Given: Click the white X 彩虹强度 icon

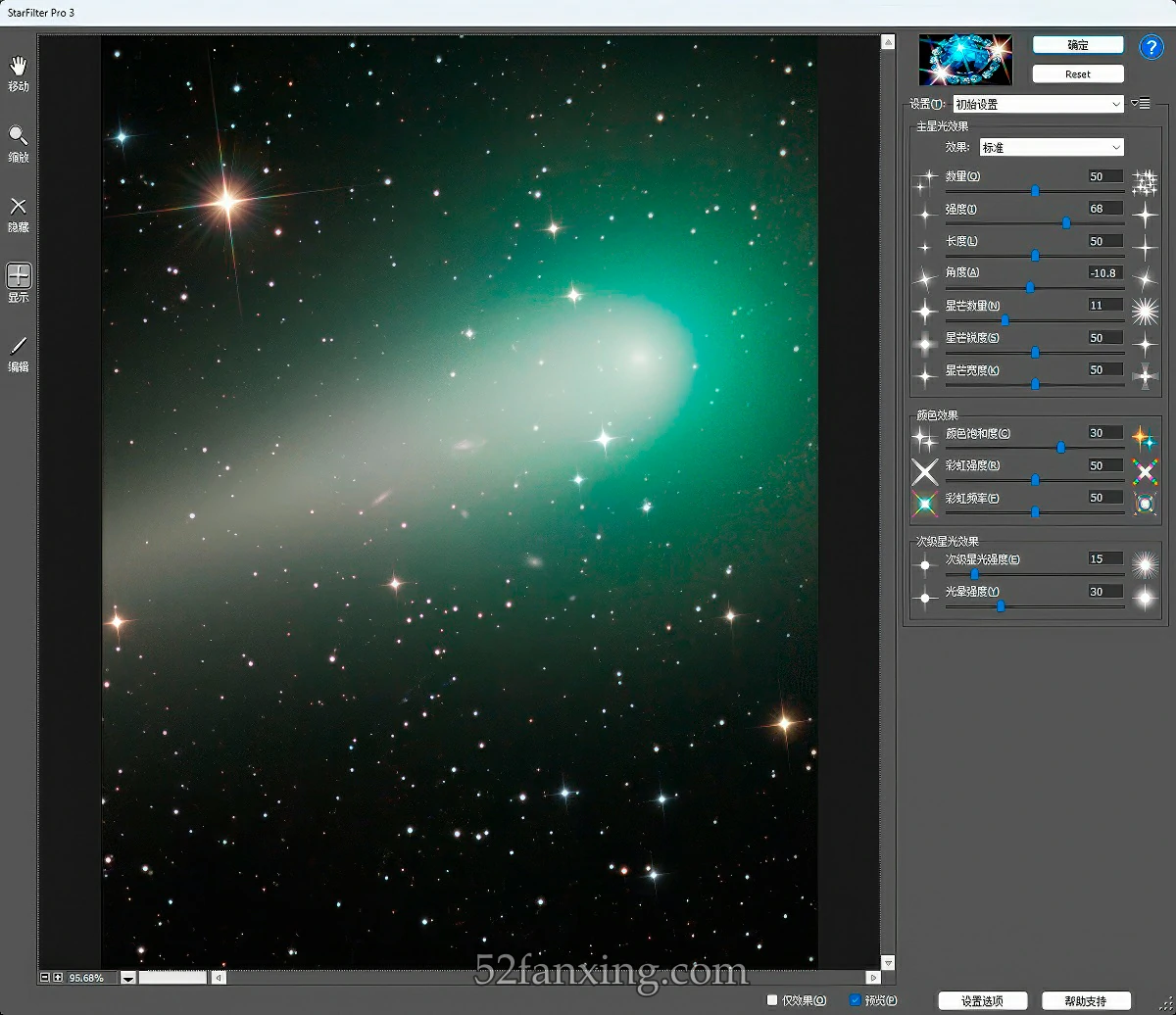Looking at the screenshot, I should 925,471.
